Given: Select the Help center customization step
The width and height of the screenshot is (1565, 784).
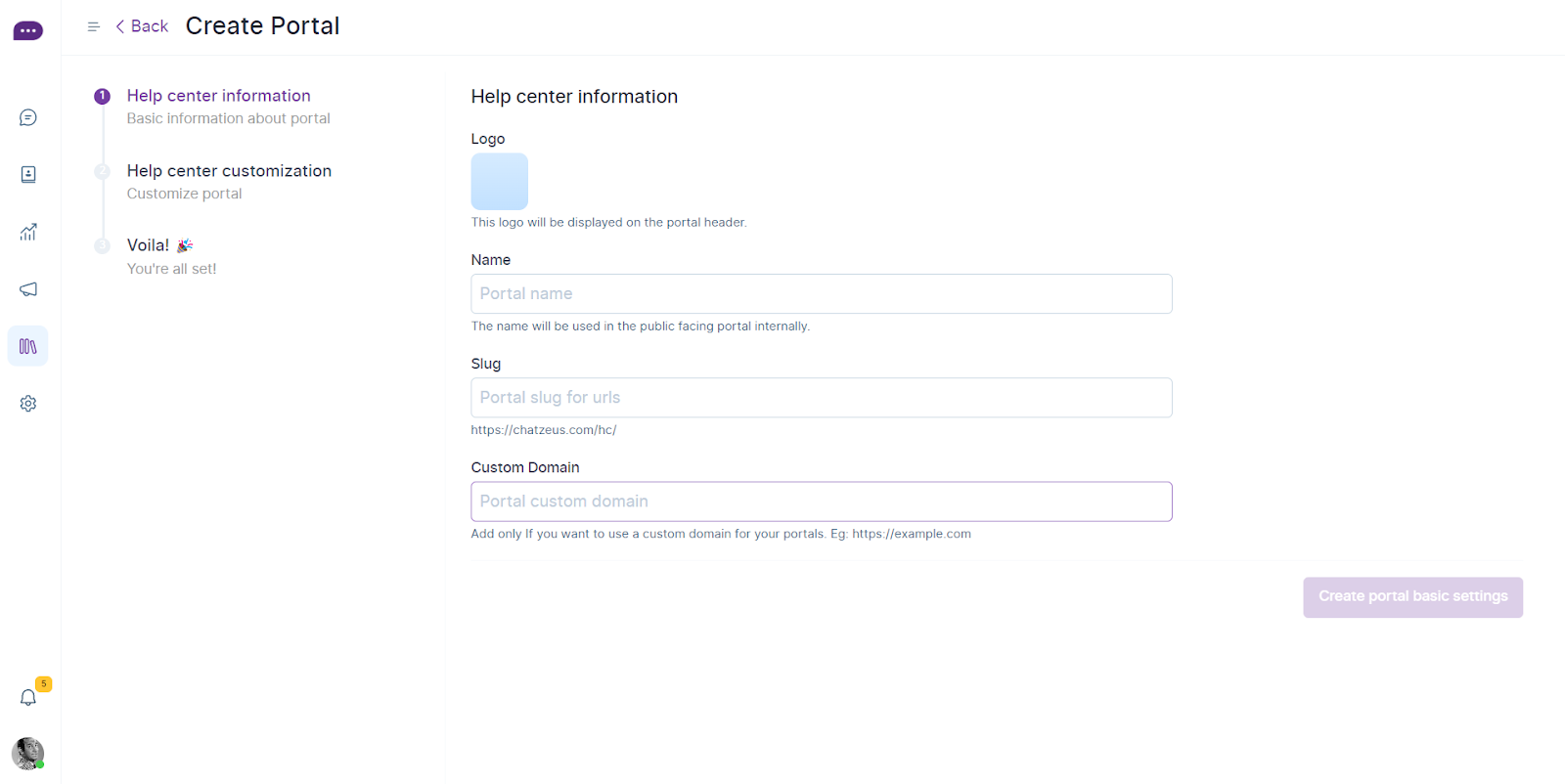Looking at the screenshot, I should (x=229, y=171).
